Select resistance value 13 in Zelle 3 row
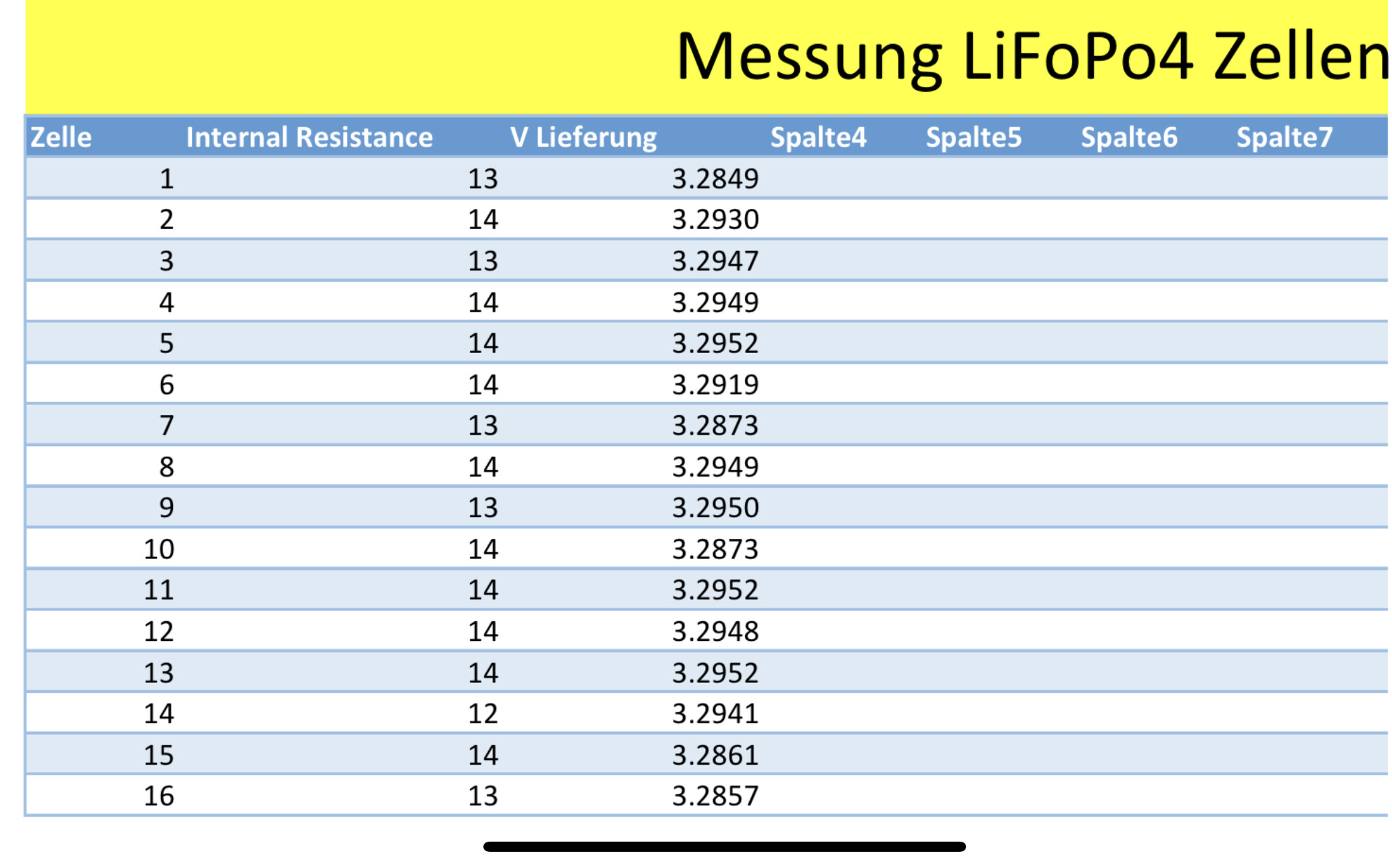This screenshot has width=1392, height=868. click(x=483, y=261)
